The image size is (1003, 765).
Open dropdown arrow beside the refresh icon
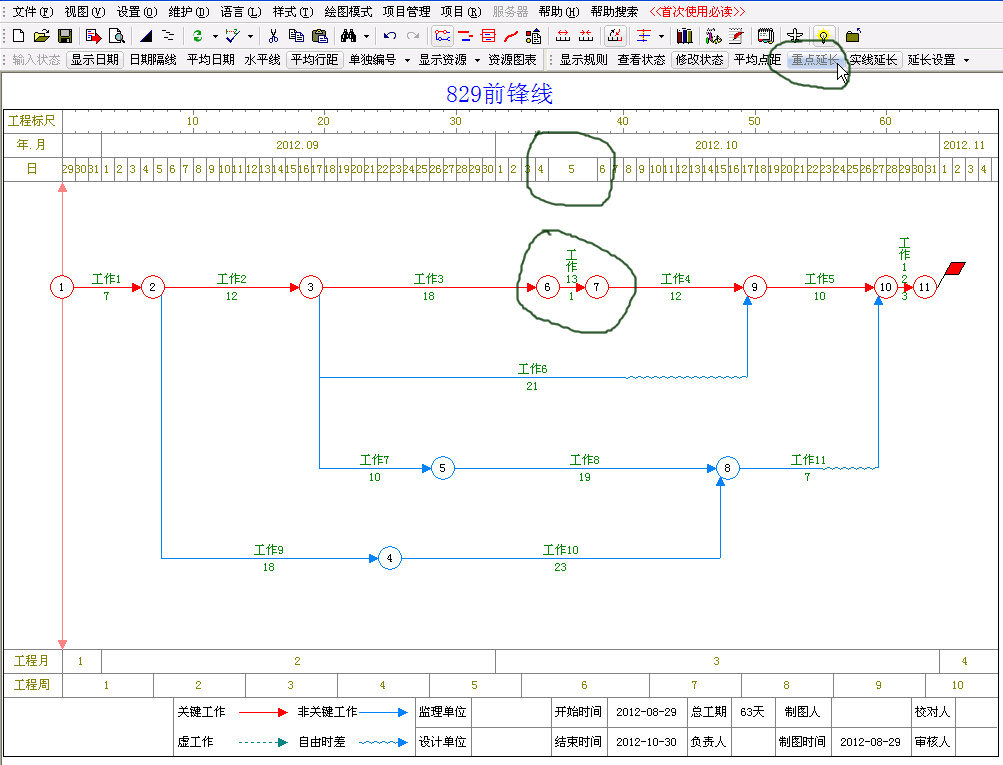pos(215,36)
